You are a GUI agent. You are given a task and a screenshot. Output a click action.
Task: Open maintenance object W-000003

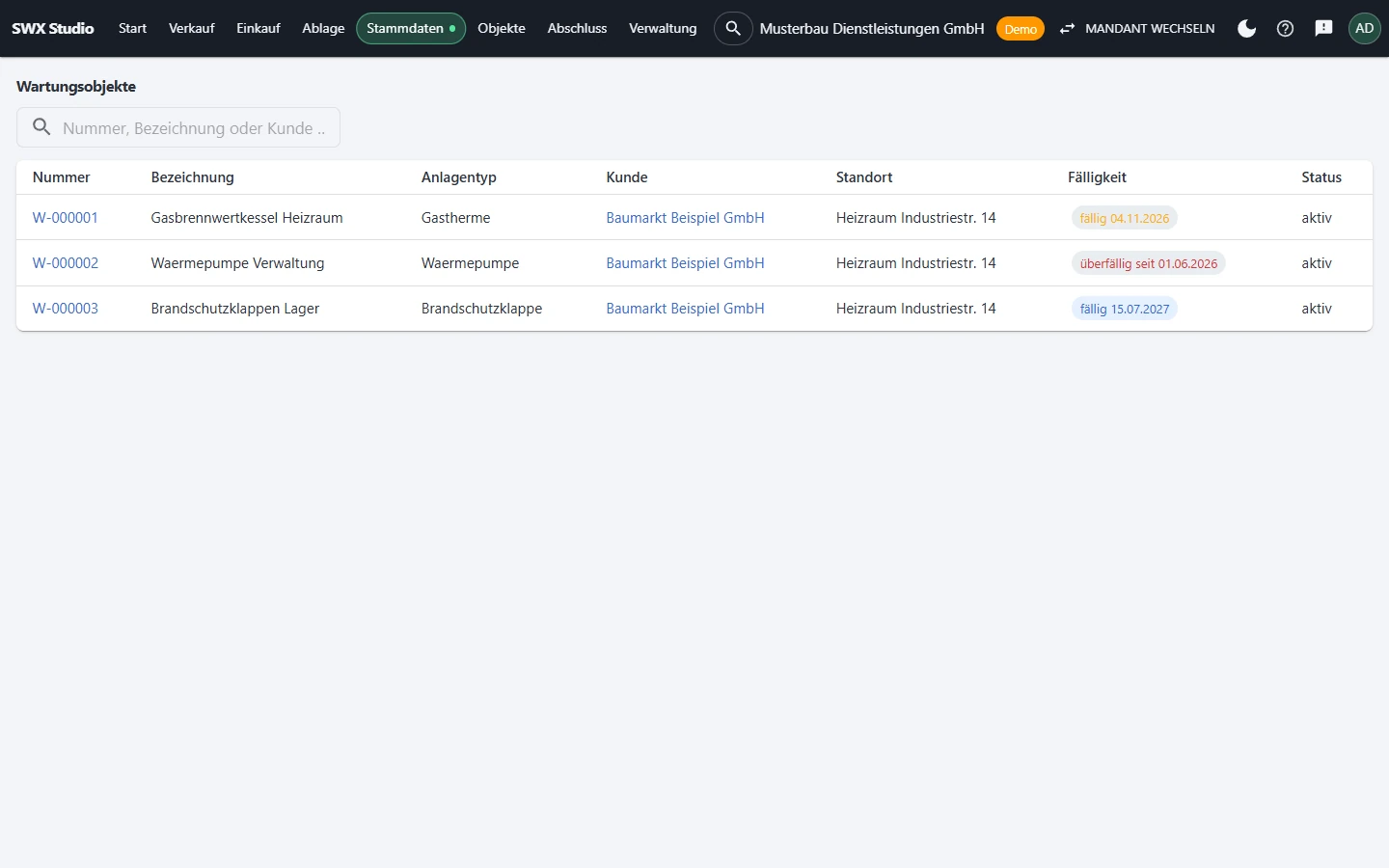(x=66, y=309)
